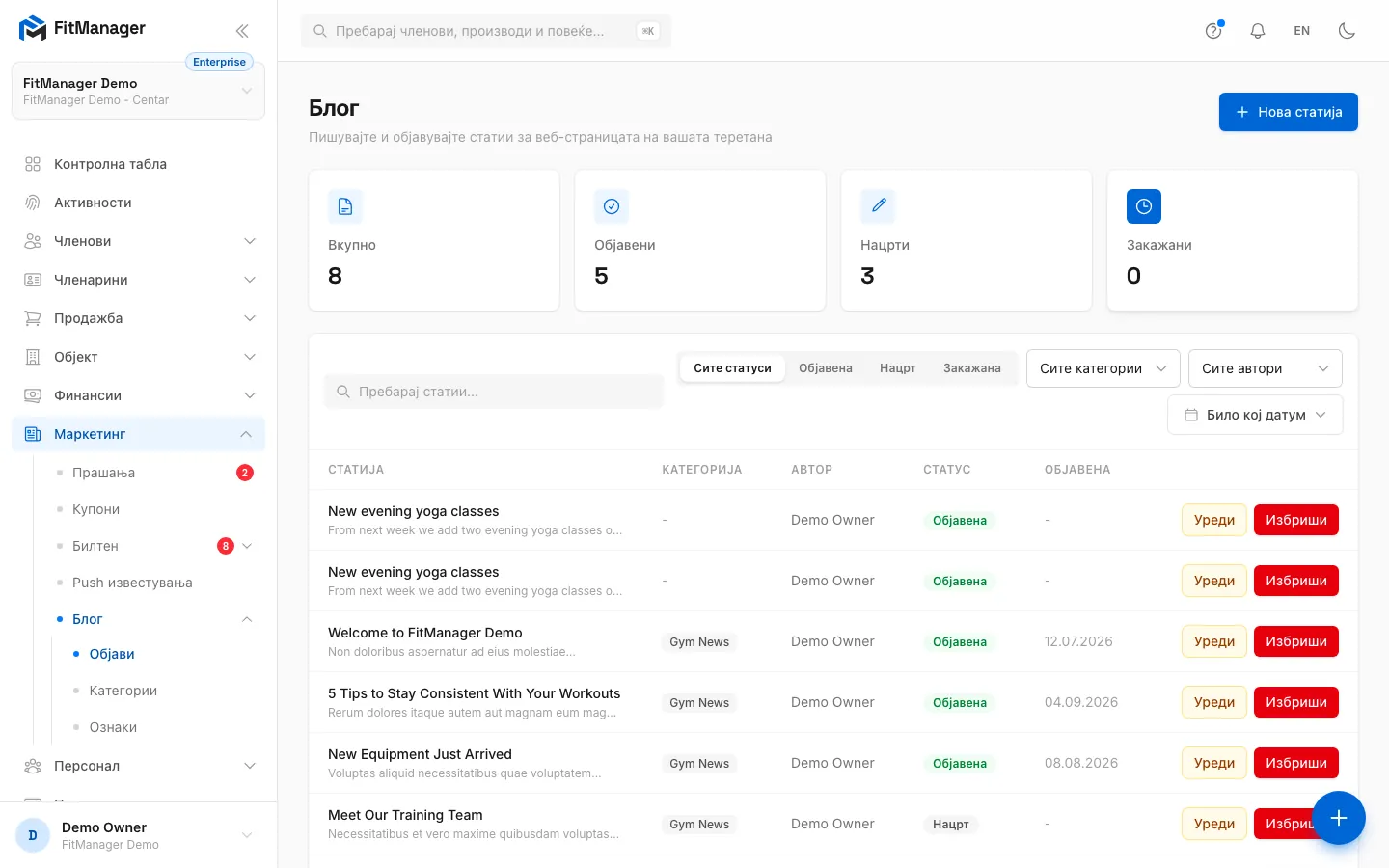Open Купони in the Marketing submenu
This screenshot has width=1389, height=868.
coord(153,509)
